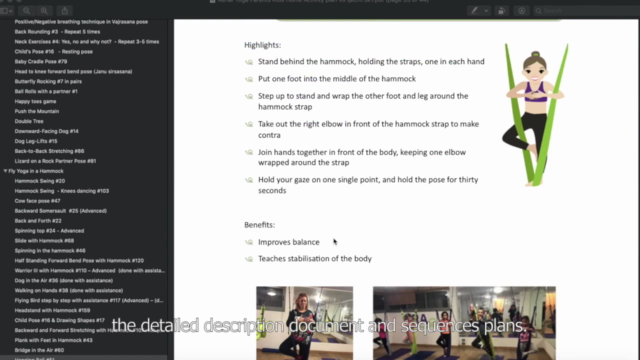Viewport: 640px width, 360px height.
Task: Open Hammock Swing #20 in the outline
Action: [40, 181]
